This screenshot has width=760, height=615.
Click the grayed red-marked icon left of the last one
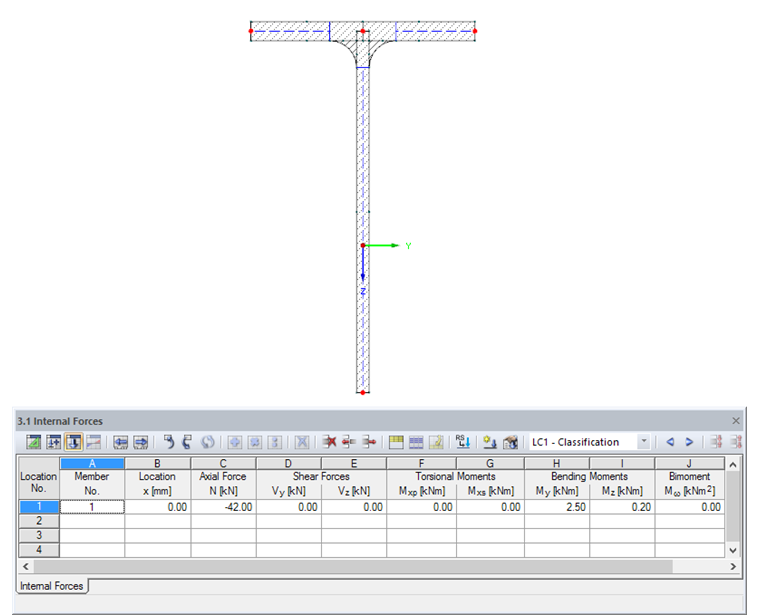[x=716, y=442]
